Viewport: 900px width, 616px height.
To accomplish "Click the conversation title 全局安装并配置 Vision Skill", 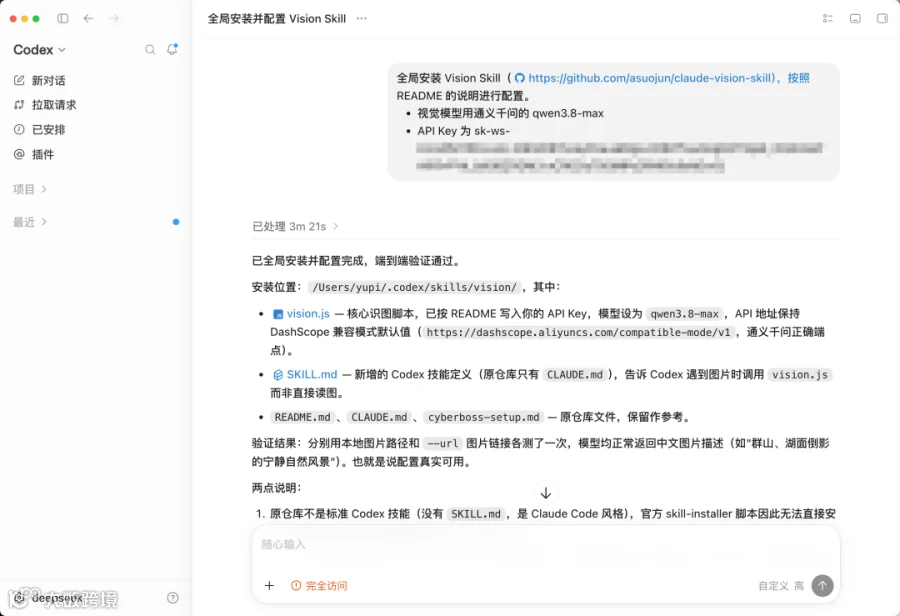I will (277, 18).
